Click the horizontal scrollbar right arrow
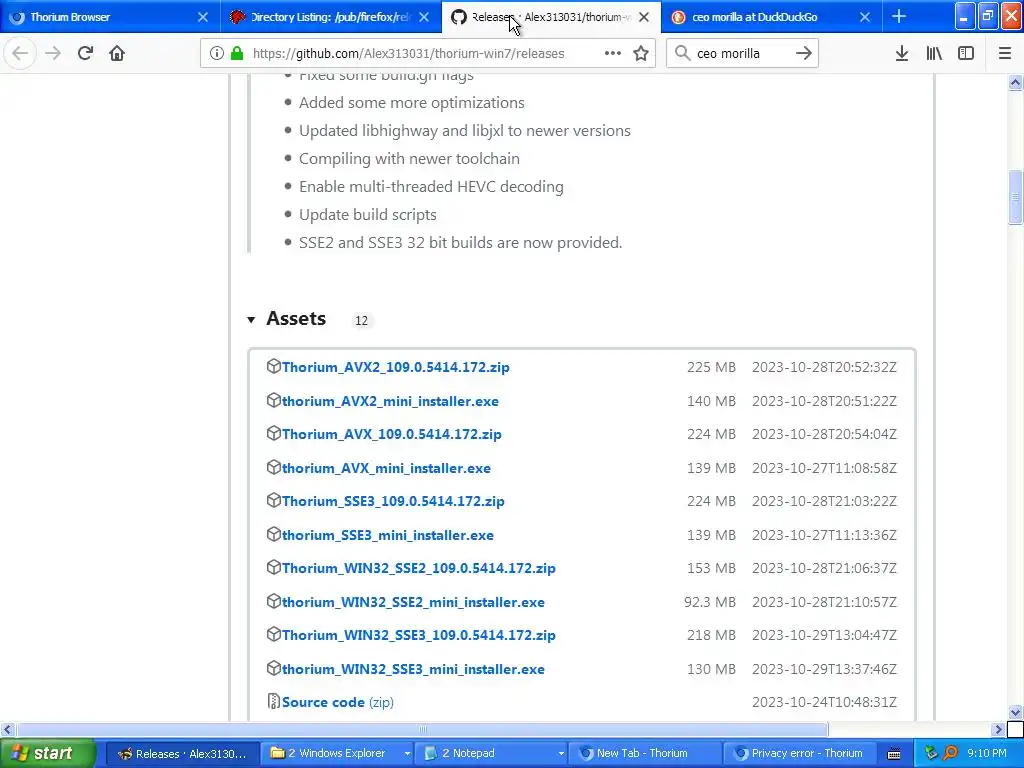 (x=997, y=729)
